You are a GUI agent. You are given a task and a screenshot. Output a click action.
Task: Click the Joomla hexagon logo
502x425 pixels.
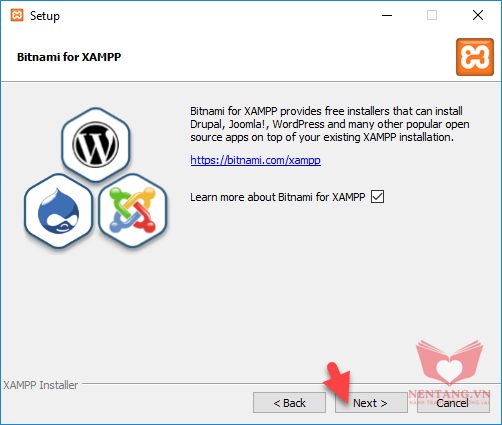(x=133, y=211)
